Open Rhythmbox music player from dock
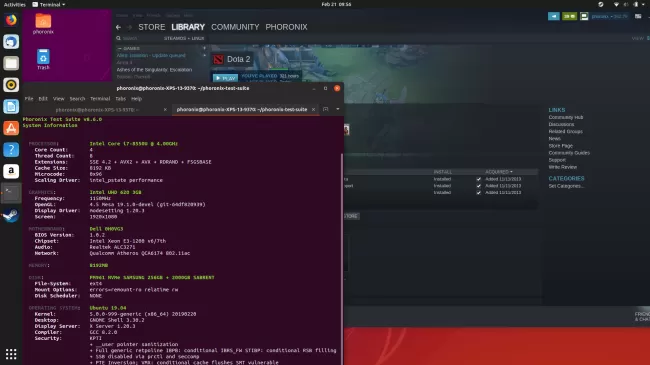The image size is (650, 365). (11, 85)
